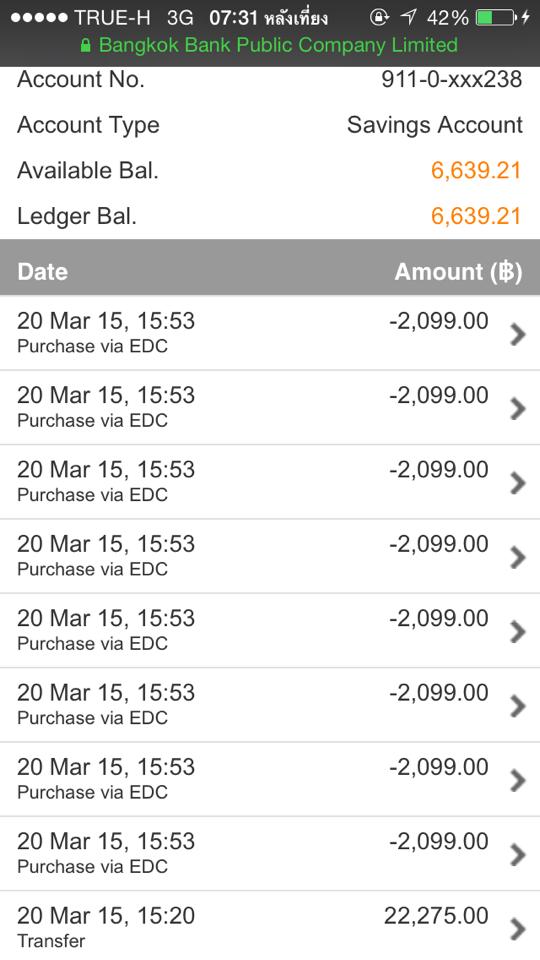Viewport: 540px width, 960px height.
Task: Select the fifth -2,099.00 purchase row
Action: coord(270,631)
